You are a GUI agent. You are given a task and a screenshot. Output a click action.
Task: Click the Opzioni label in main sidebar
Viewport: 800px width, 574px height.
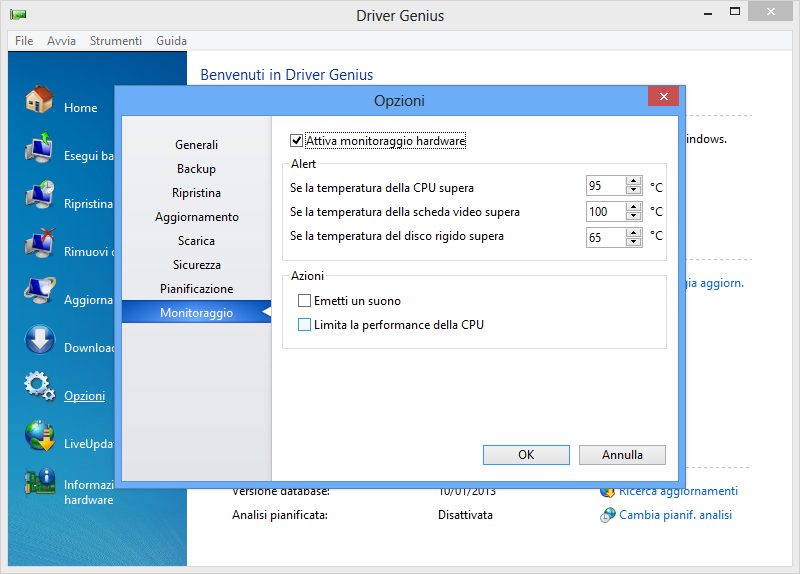(x=85, y=395)
